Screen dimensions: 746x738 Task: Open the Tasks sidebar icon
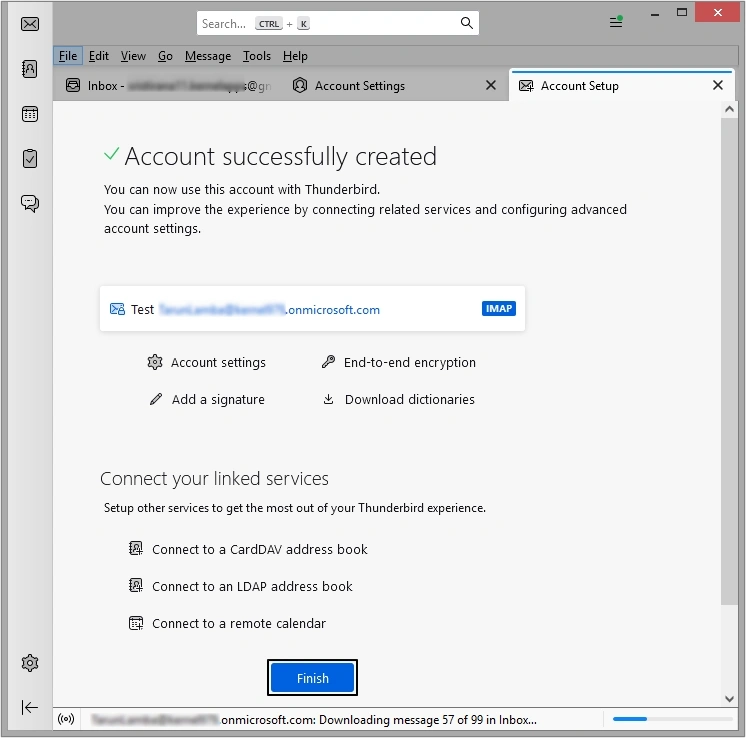click(30, 158)
